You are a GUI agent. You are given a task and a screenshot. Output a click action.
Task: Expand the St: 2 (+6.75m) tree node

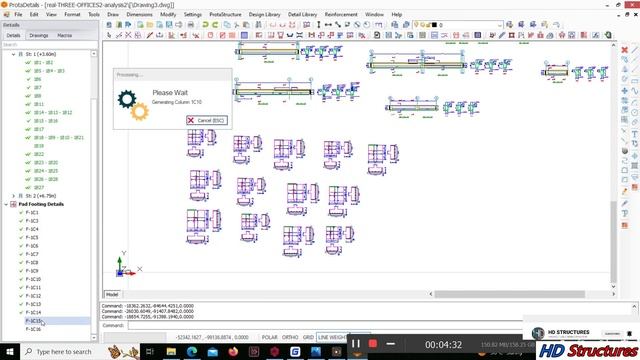(13, 196)
